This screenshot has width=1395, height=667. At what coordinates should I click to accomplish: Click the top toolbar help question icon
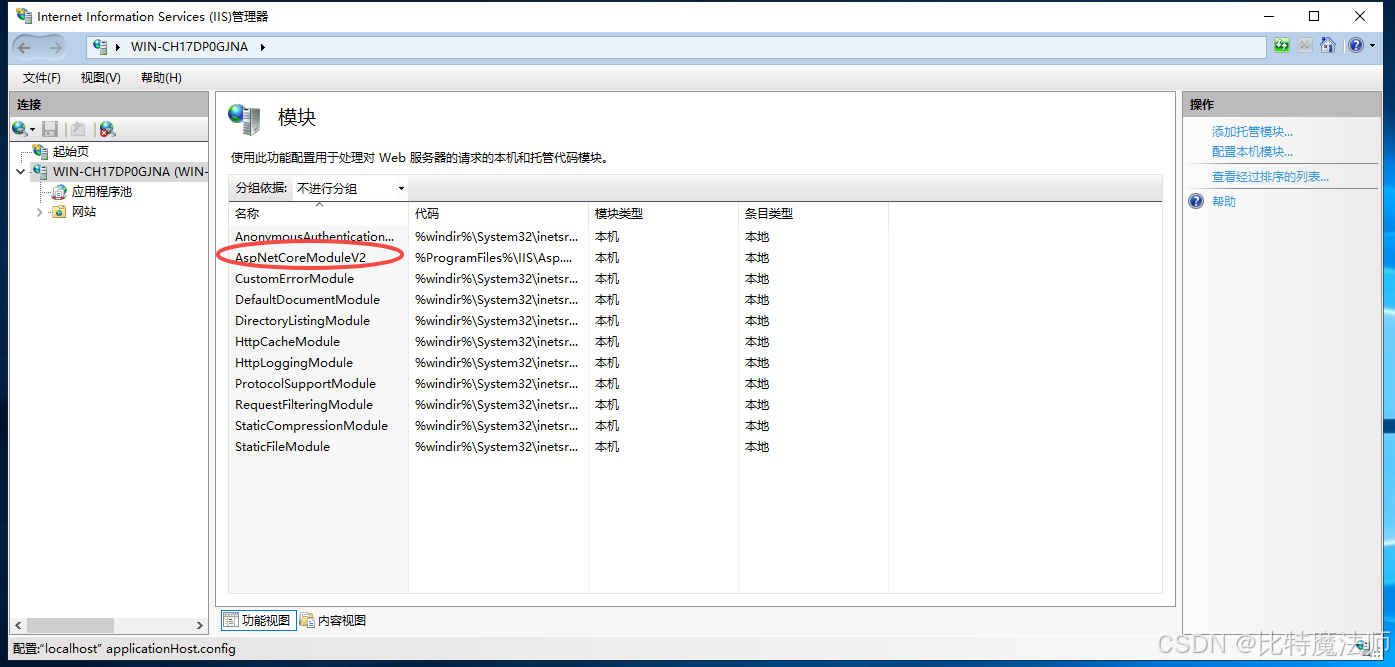pyautogui.click(x=1354, y=46)
